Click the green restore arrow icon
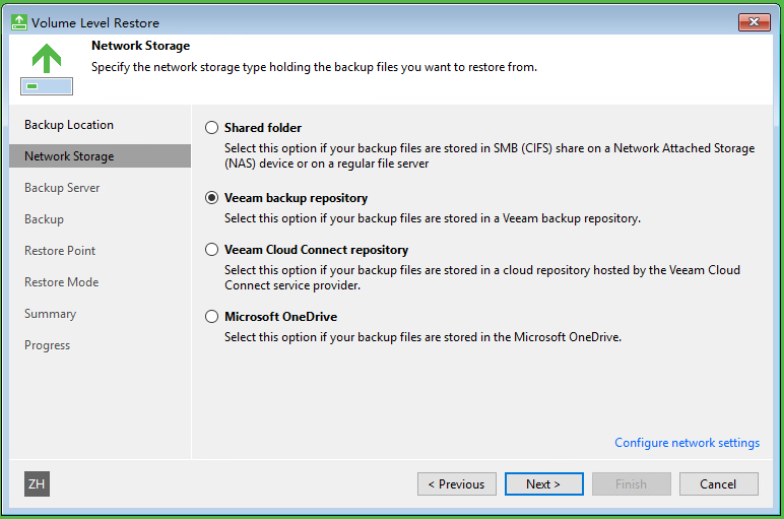This screenshot has height=519, width=784. point(46,68)
